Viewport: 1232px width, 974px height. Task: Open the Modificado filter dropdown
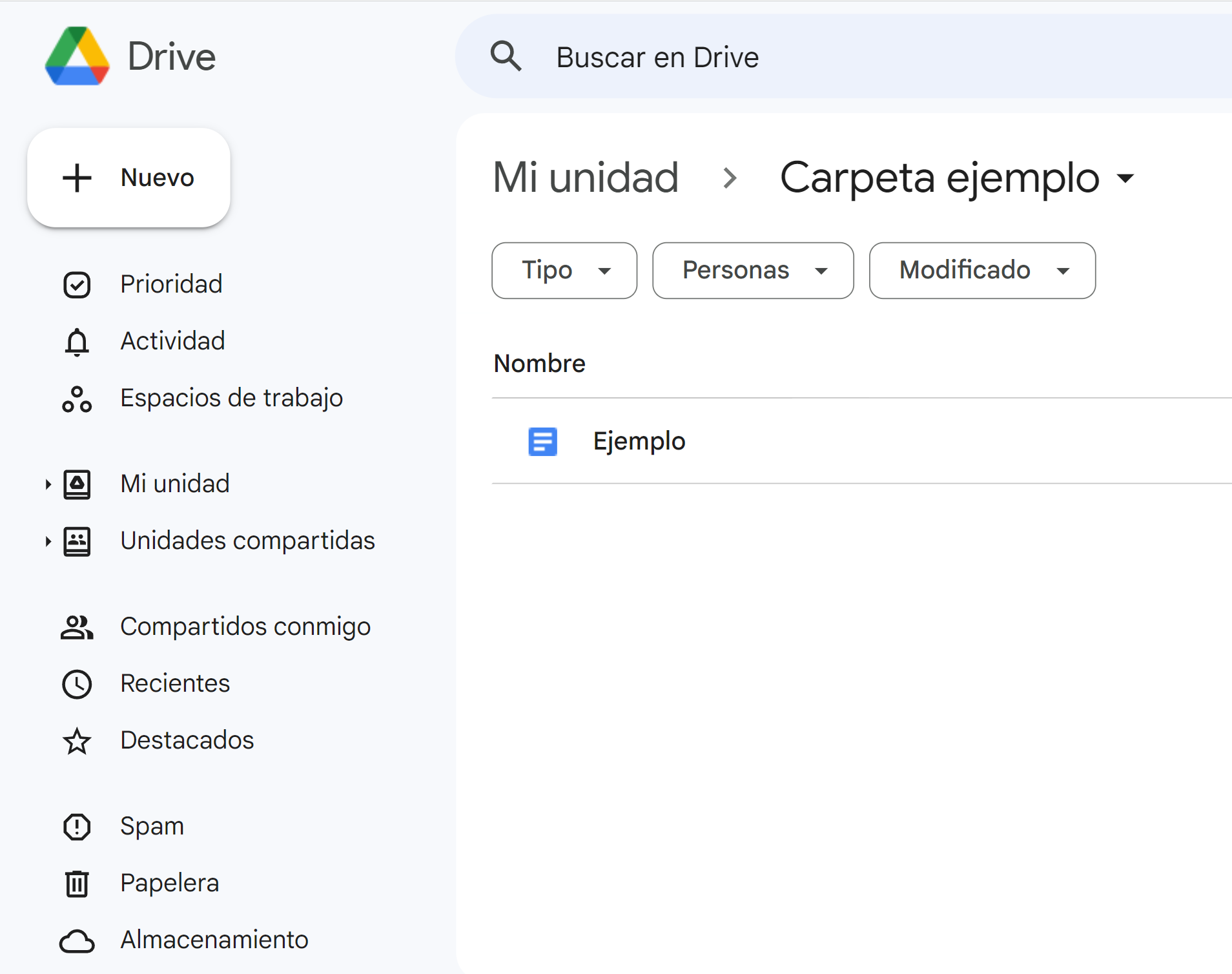coord(981,271)
